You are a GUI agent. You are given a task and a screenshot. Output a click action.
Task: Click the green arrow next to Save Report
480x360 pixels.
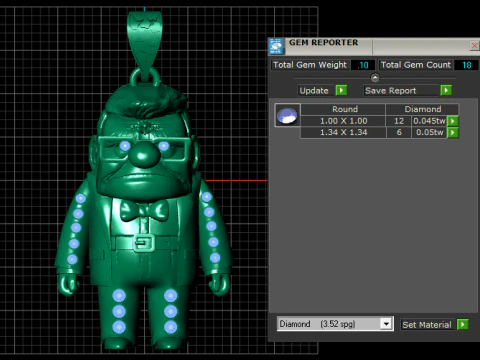pos(446,90)
